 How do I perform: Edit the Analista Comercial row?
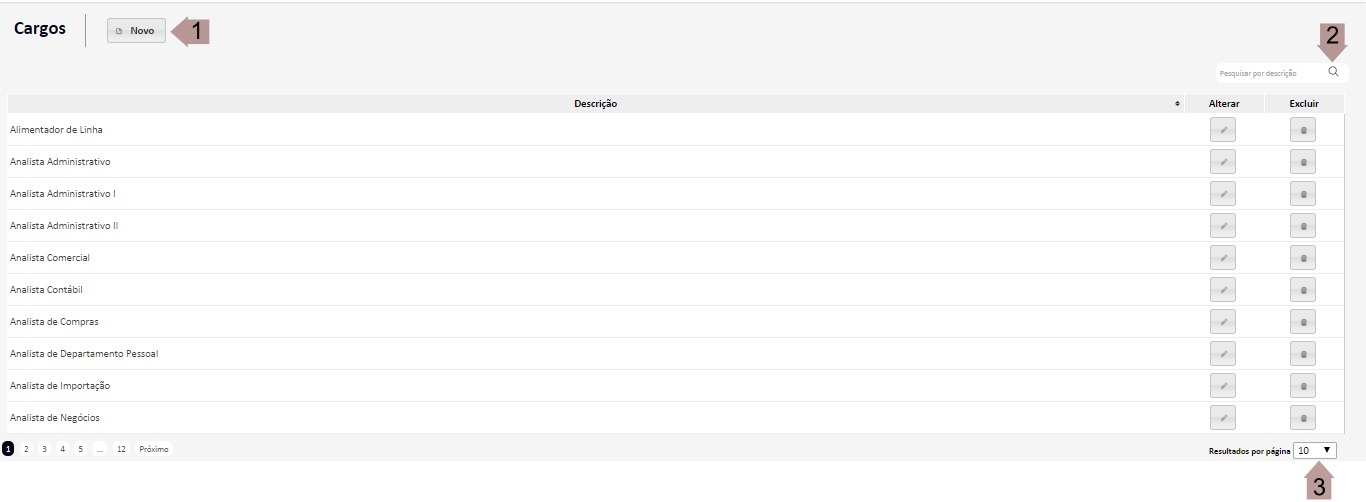1222,258
